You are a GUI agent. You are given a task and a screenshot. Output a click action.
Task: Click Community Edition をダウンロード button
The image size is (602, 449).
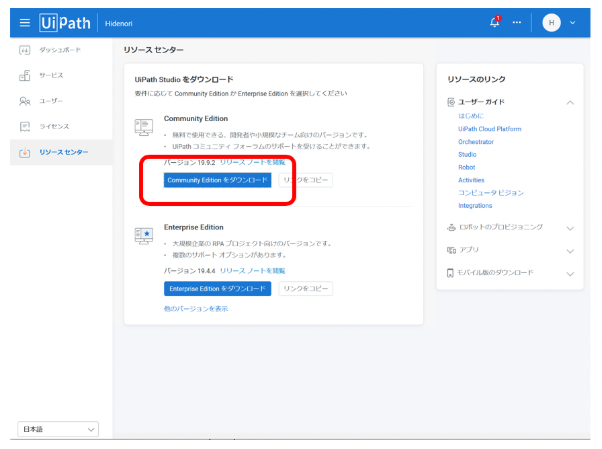pos(217,180)
